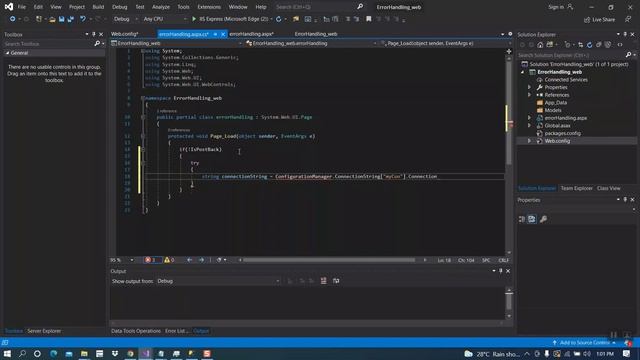Screen dimensions: 640x360
Task: Pin the Properties panel
Action: coord(625,200)
